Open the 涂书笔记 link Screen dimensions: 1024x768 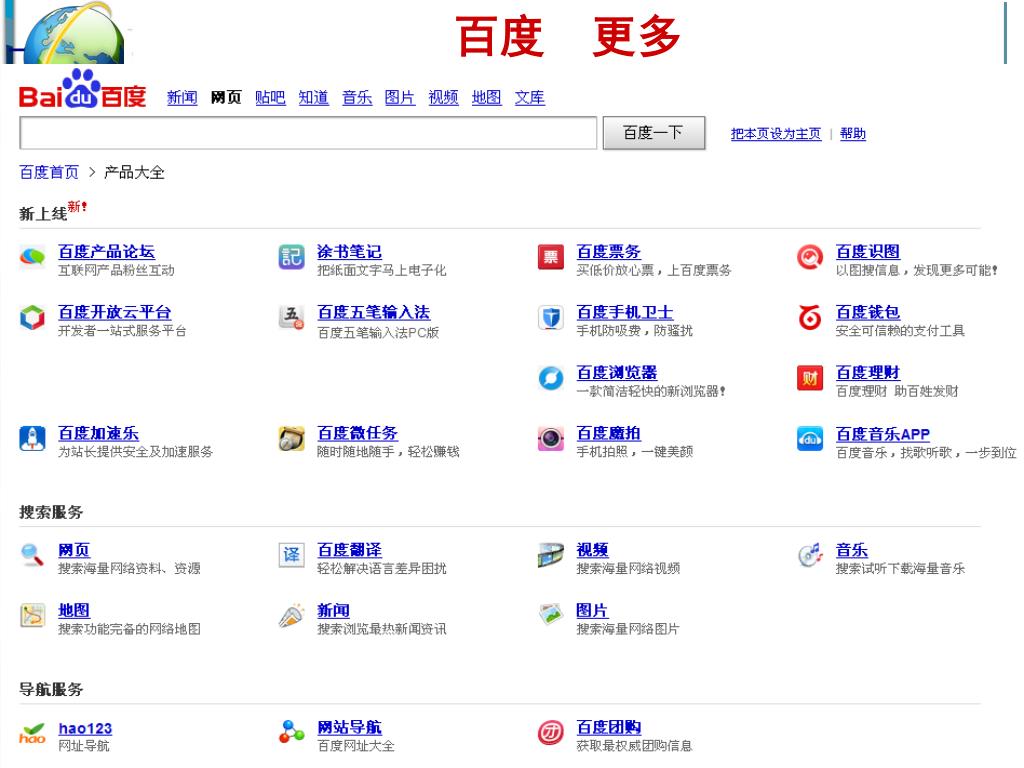click(349, 251)
